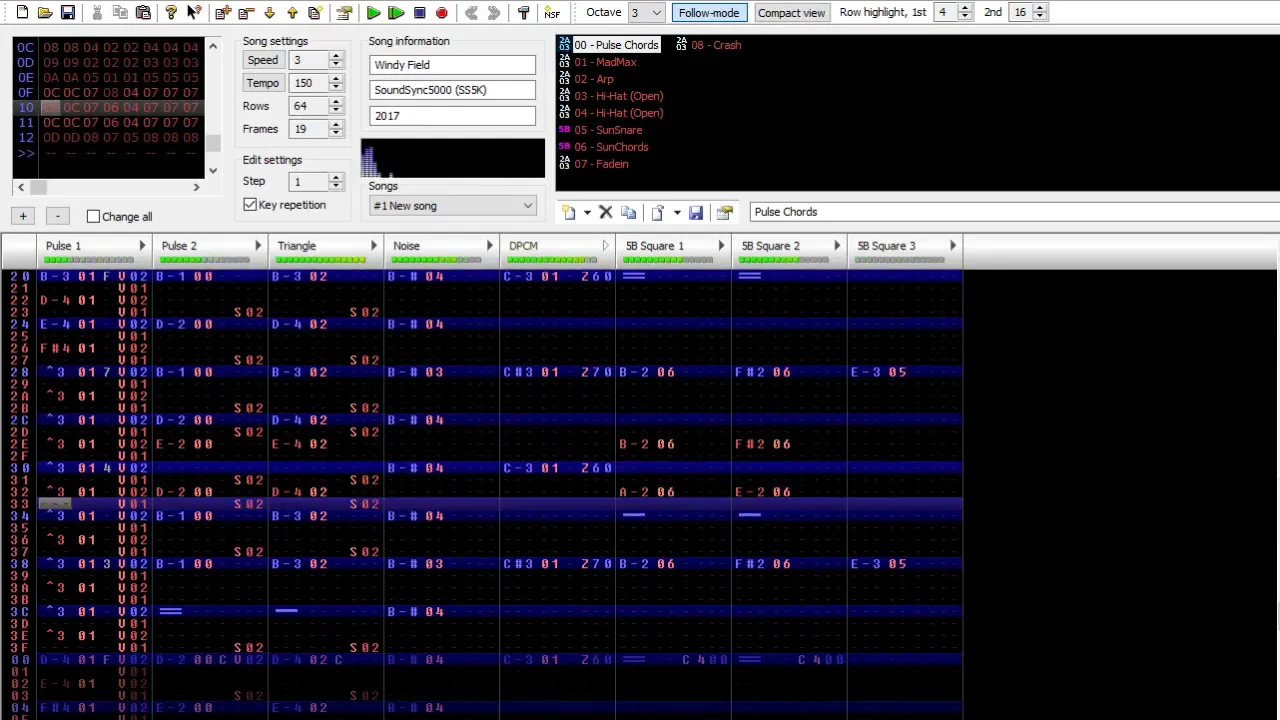Save the instrument to a file
The image size is (1280, 720).
[x=696, y=212]
